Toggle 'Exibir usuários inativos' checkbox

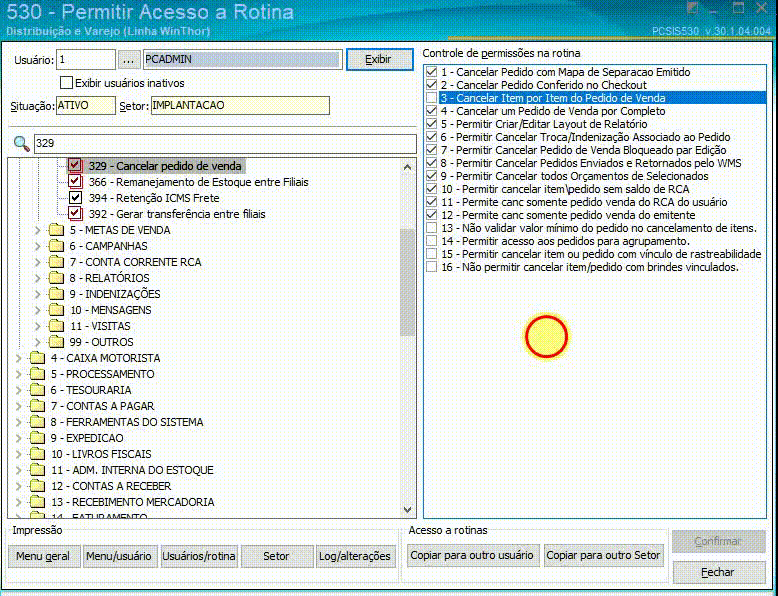pos(66,83)
